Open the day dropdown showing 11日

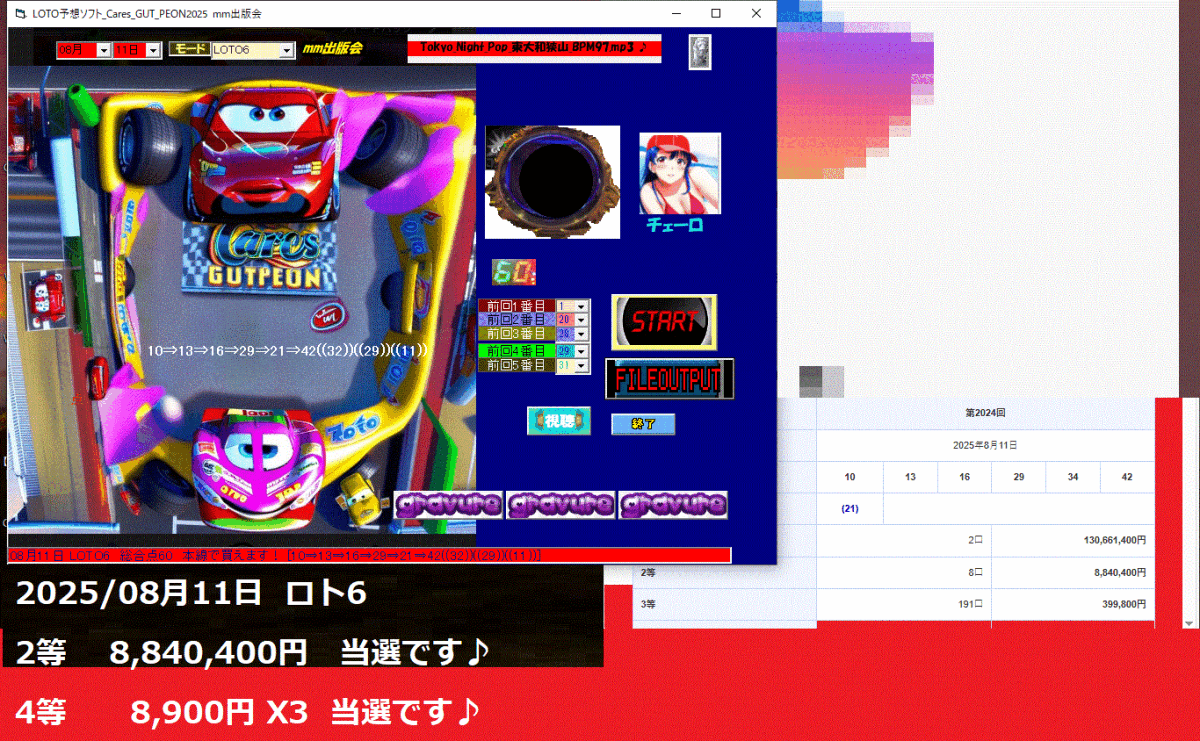153,49
